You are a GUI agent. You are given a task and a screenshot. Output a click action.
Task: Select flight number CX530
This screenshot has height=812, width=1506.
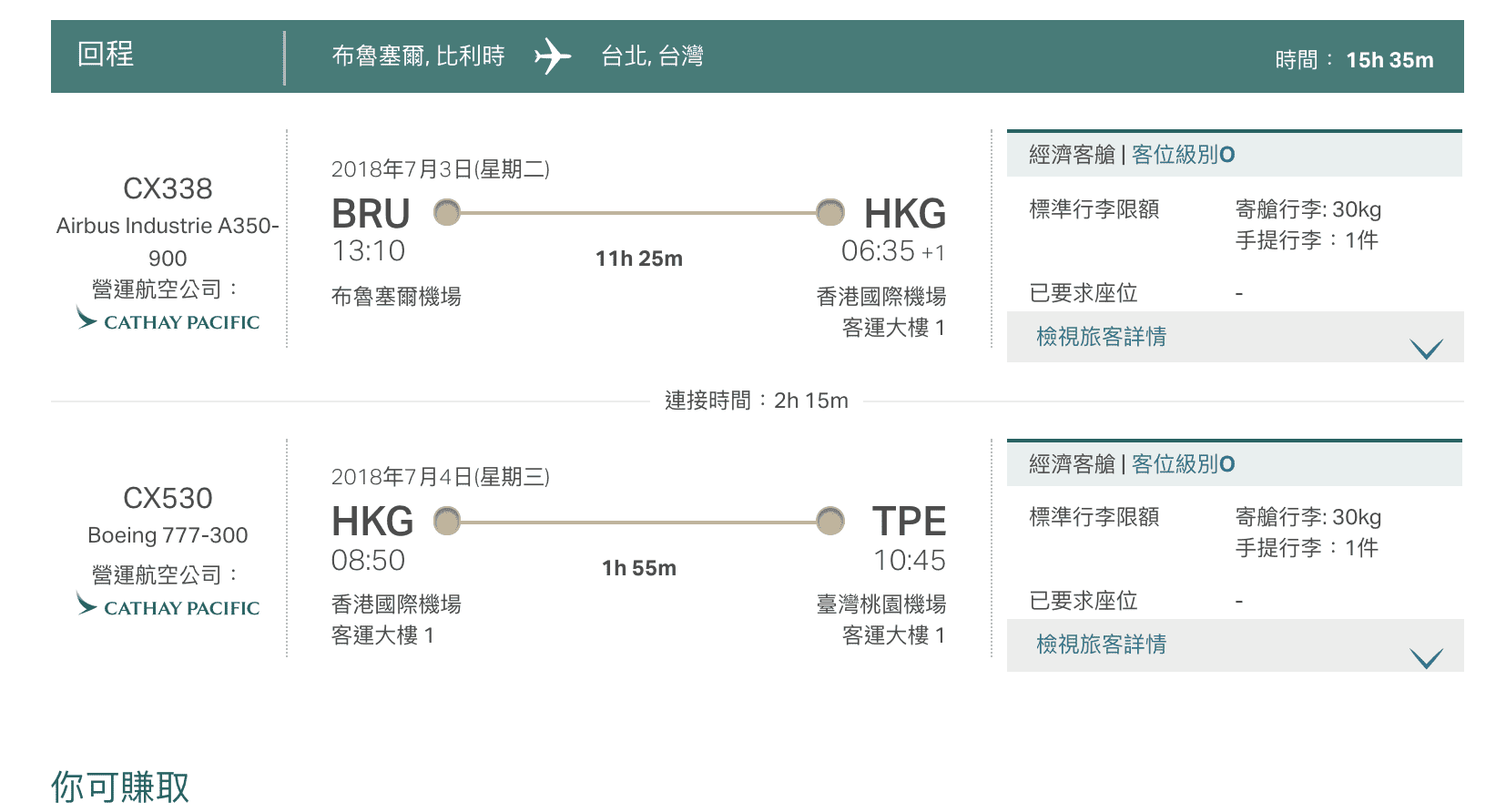(168, 498)
